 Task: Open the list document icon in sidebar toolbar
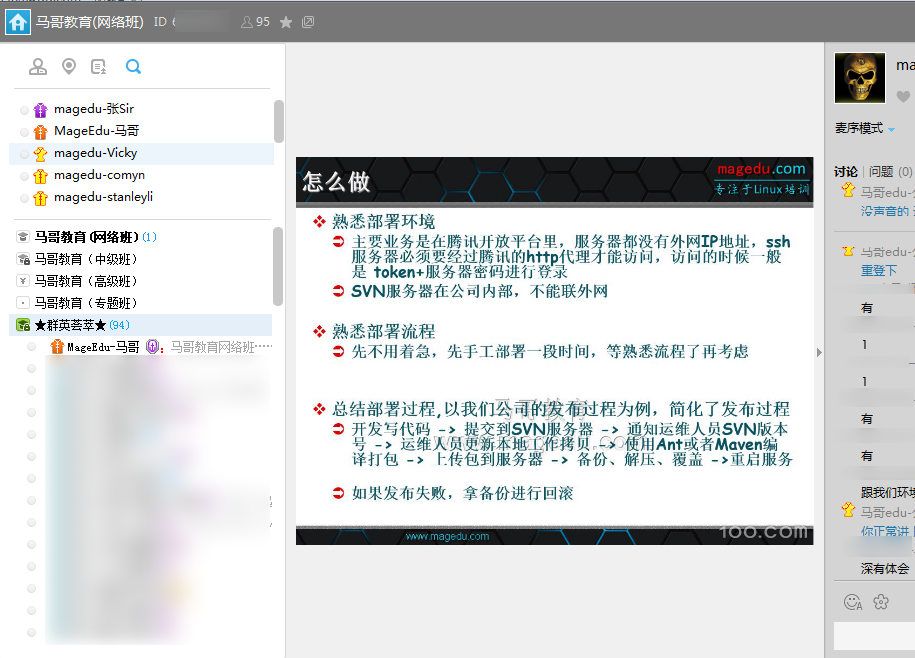click(x=99, y=67)
